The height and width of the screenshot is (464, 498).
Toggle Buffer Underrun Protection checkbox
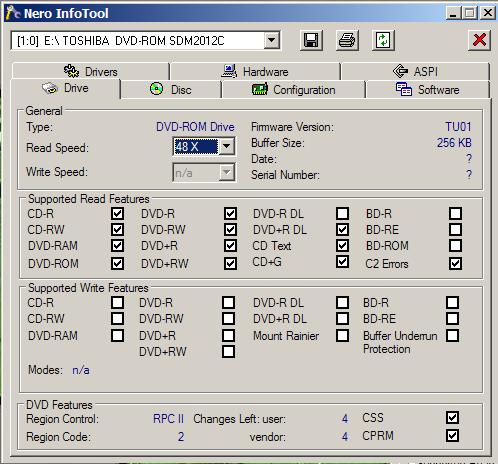point(452,335)
